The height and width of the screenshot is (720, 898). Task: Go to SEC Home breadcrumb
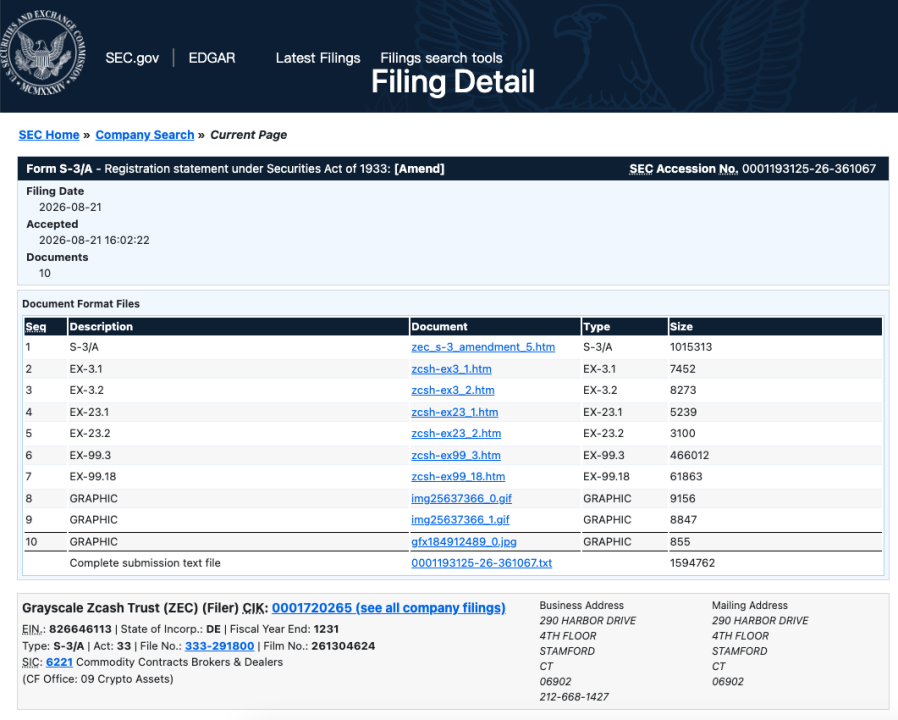[49, 135]
